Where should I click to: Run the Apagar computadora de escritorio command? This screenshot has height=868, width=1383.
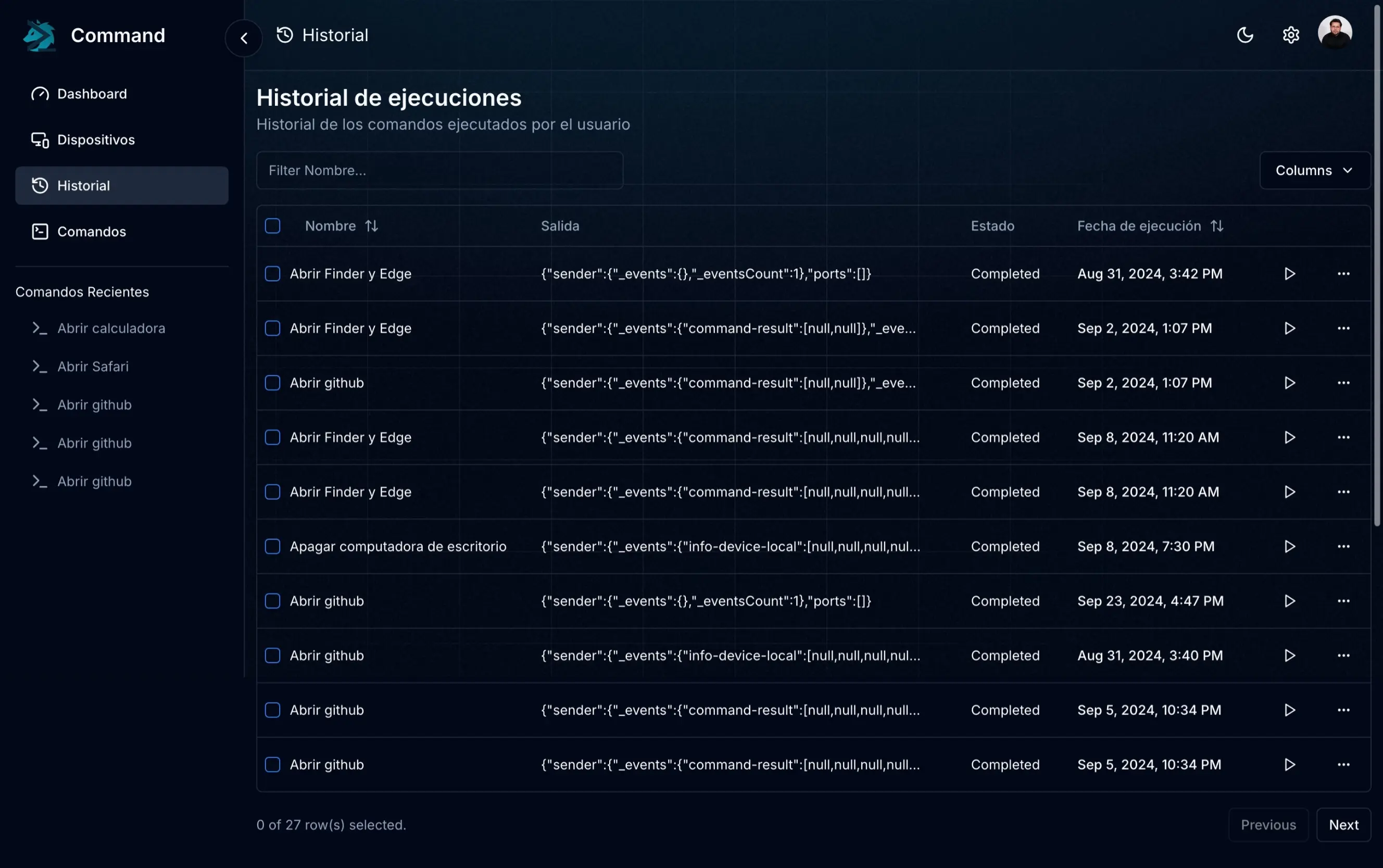pyautogui.click(x=1289, y=547)
